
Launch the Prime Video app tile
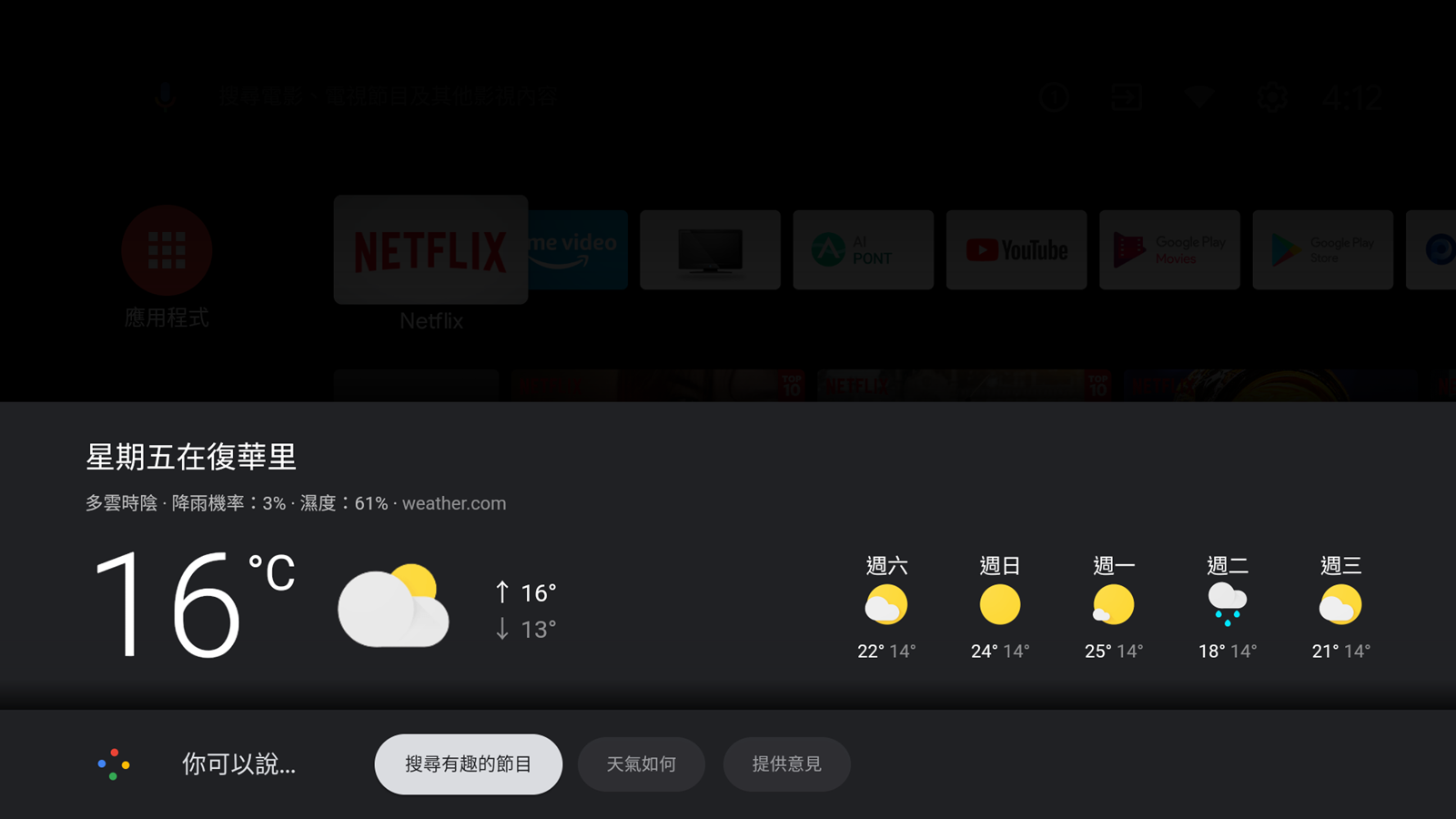(579, 250)
